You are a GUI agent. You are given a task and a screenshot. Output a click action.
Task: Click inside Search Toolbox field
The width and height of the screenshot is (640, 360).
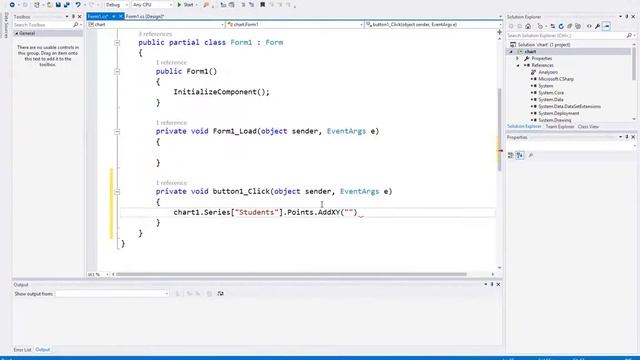point(43,25)
